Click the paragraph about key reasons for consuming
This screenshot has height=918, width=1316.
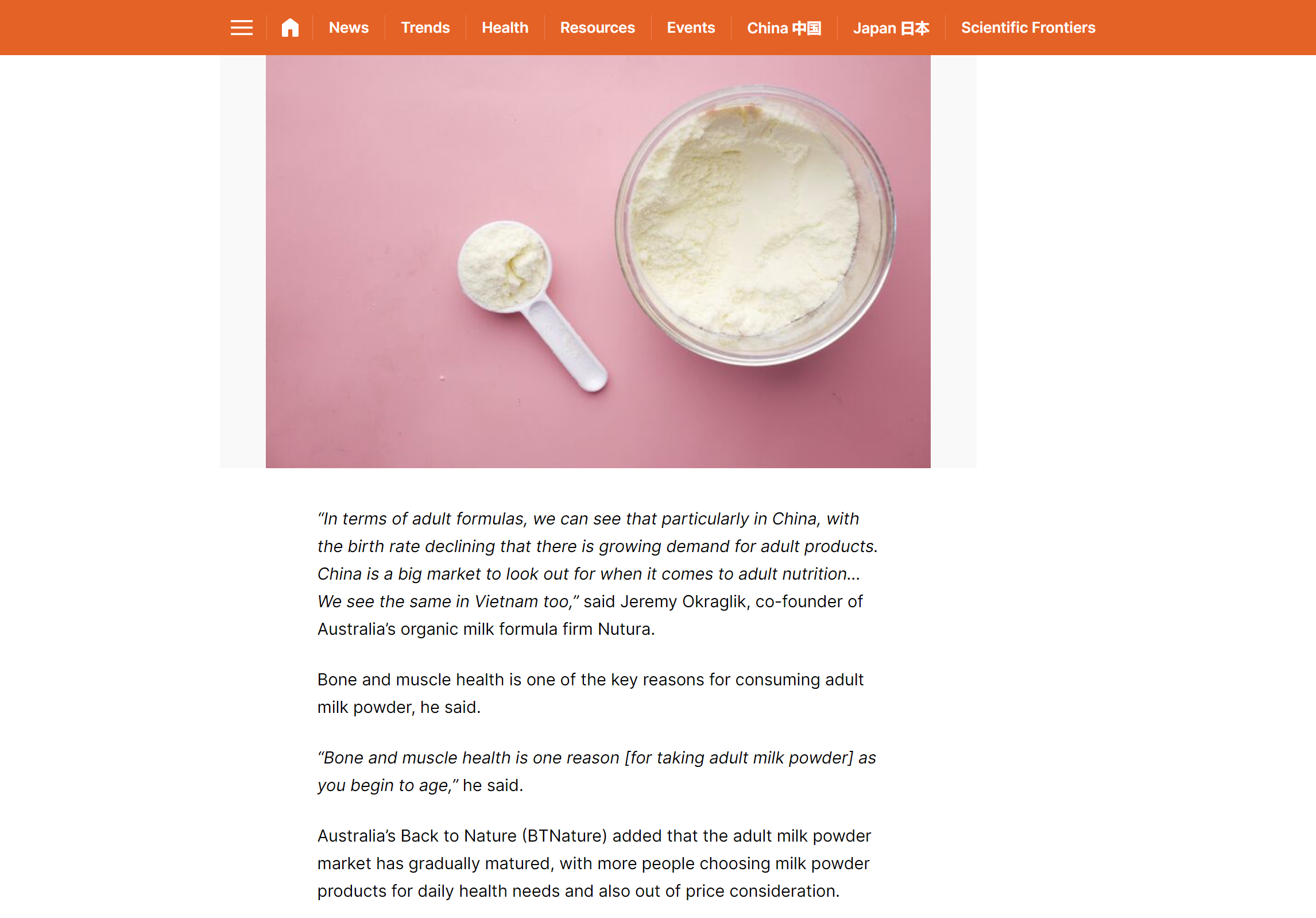[x=590, y=693]
